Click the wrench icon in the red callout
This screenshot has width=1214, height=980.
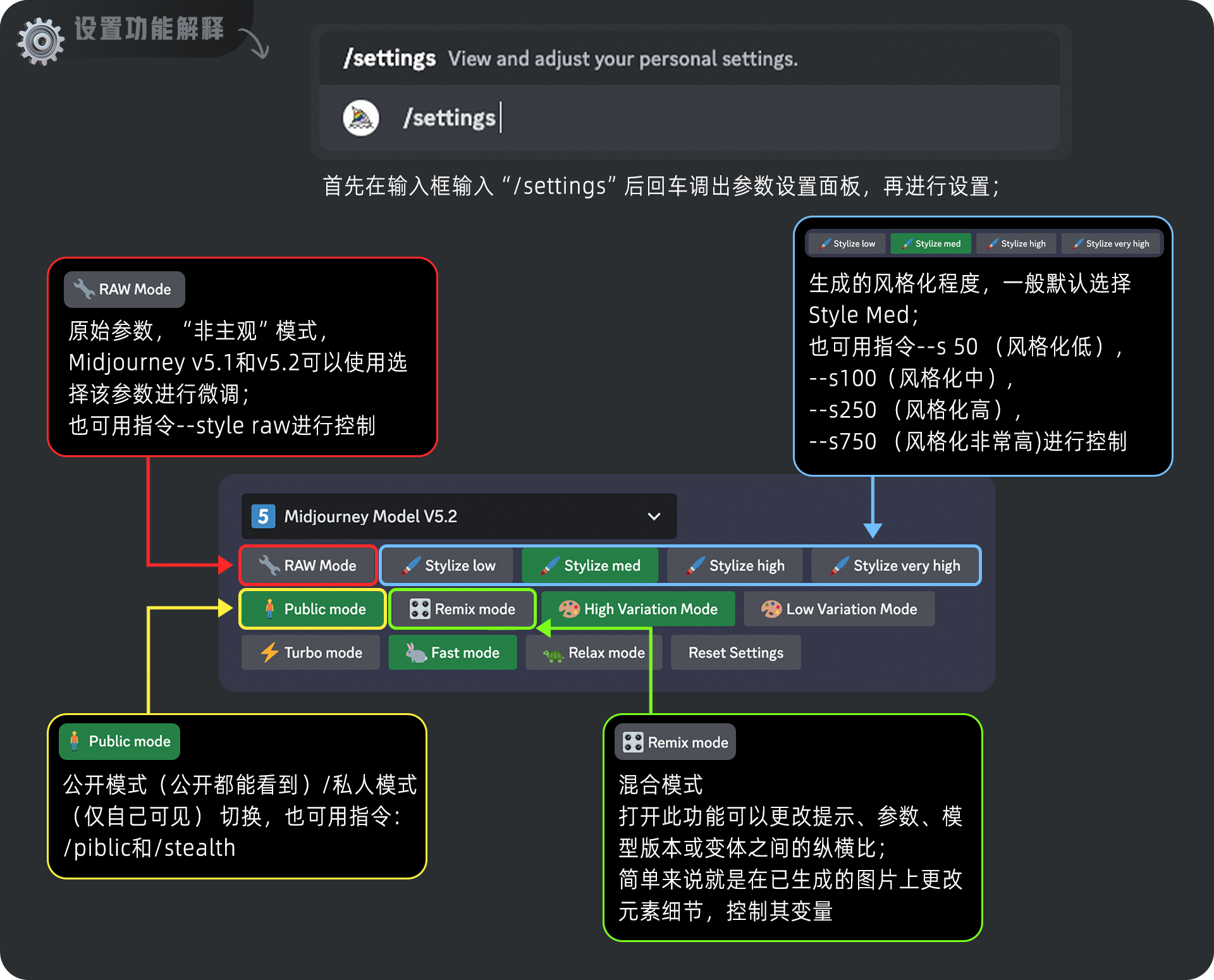[x=84, y=289]
